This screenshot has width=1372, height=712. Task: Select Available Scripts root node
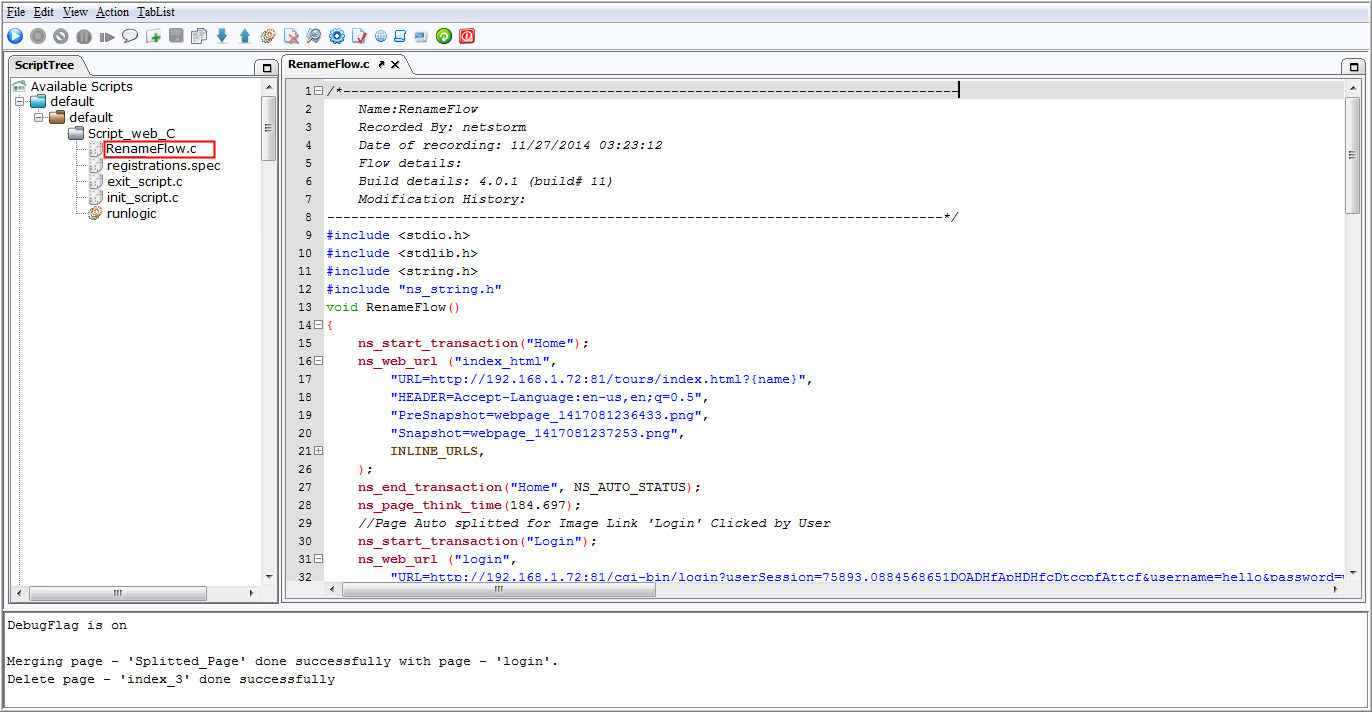[81, 86]
